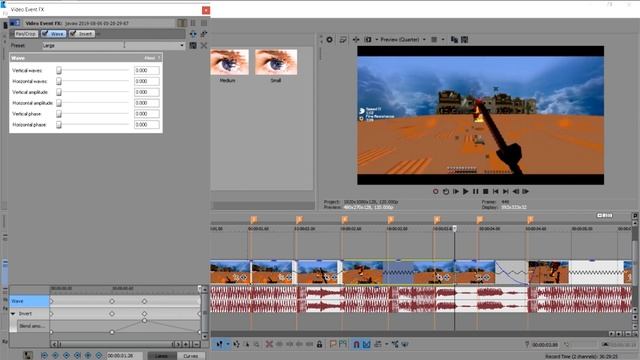Uncheck the Invert effect checkbox
640x360 pixels.
click(73, 33)
